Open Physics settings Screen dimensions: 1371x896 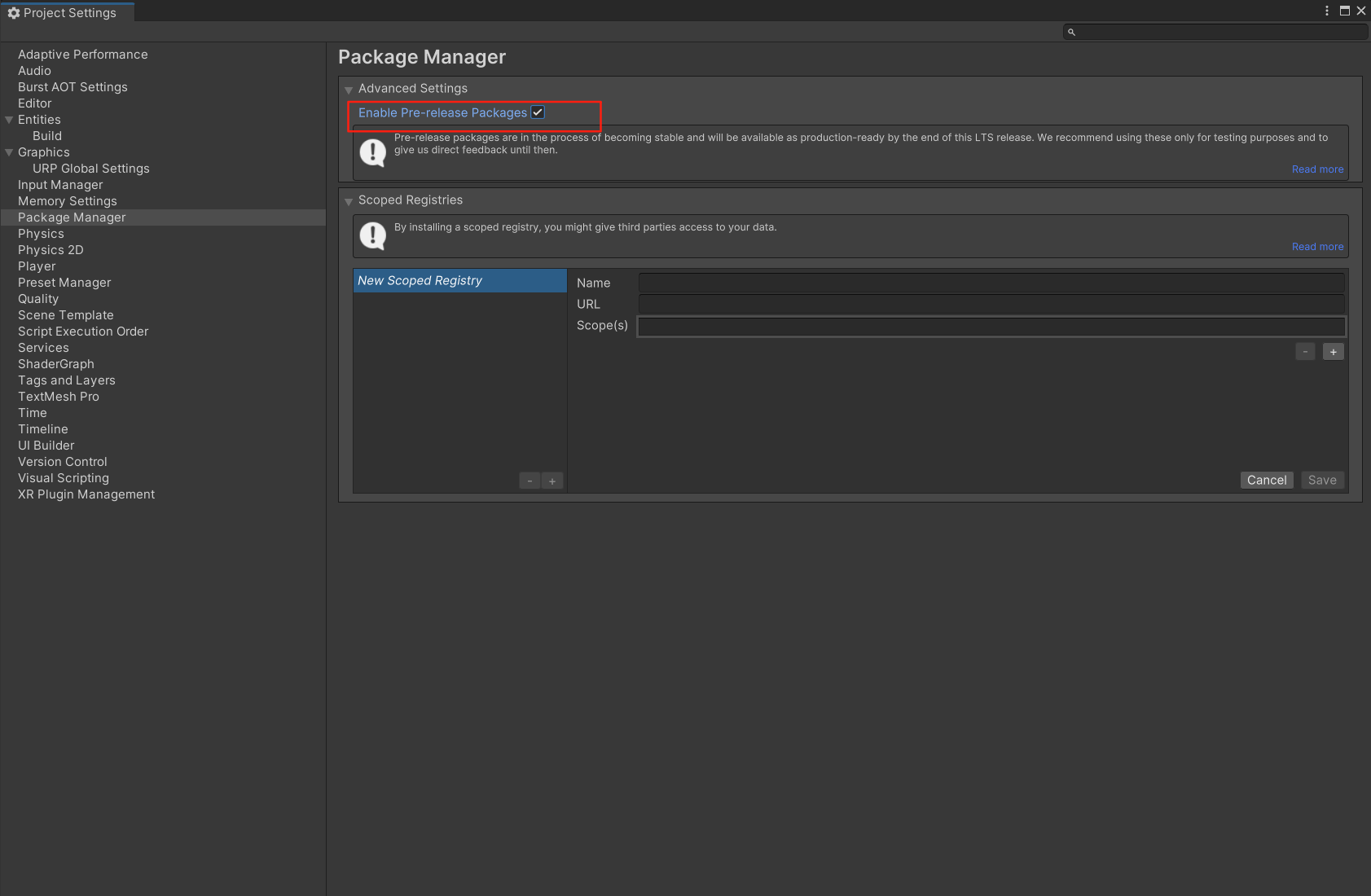(41, 234)
